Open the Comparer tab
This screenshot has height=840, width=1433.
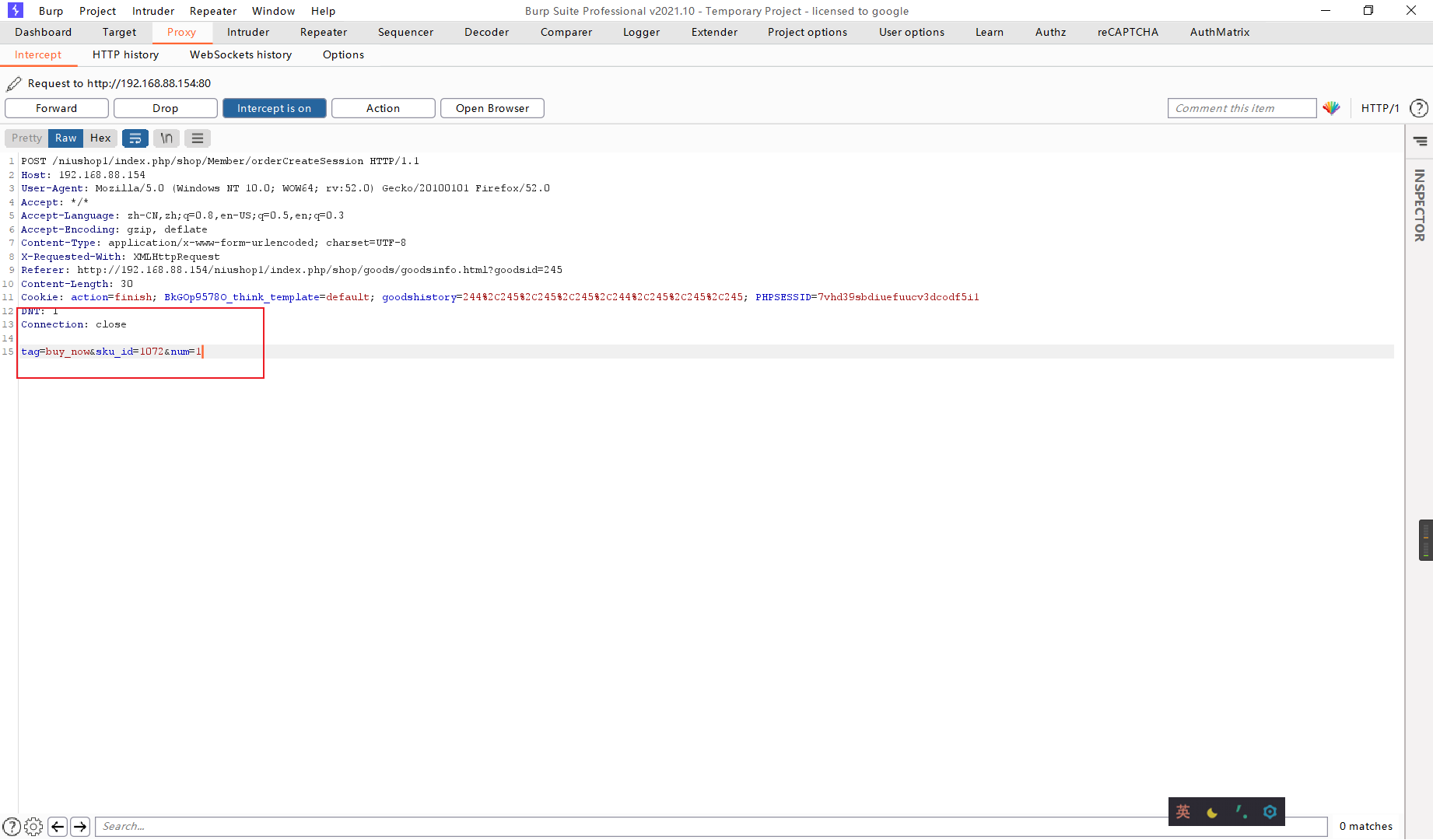(566, 32)
